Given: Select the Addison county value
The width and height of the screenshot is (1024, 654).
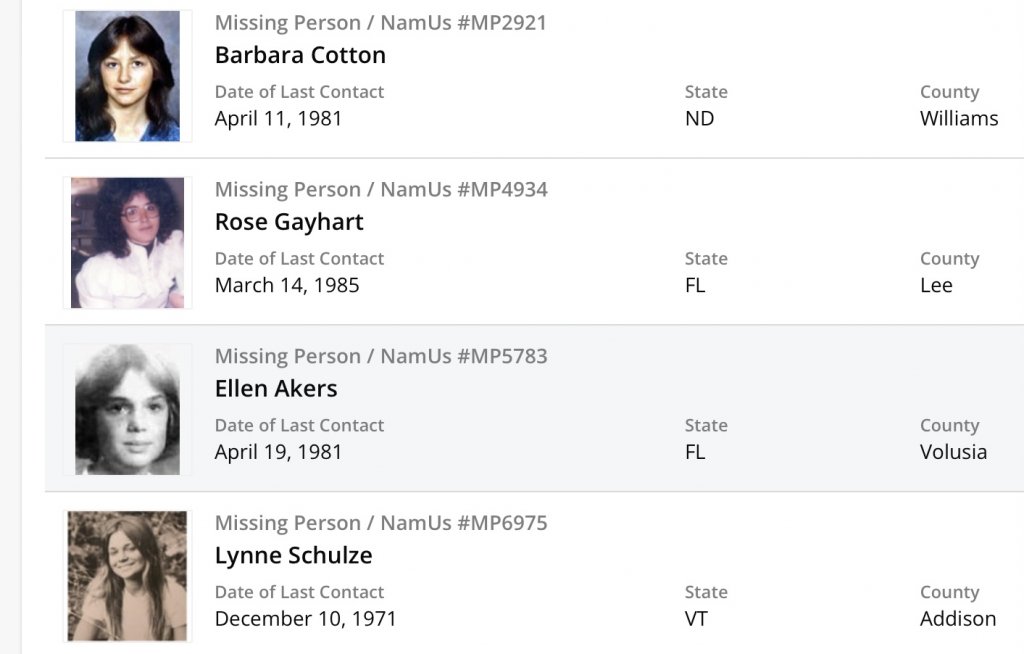Looking at the screenshot, I should click(957, 619).
